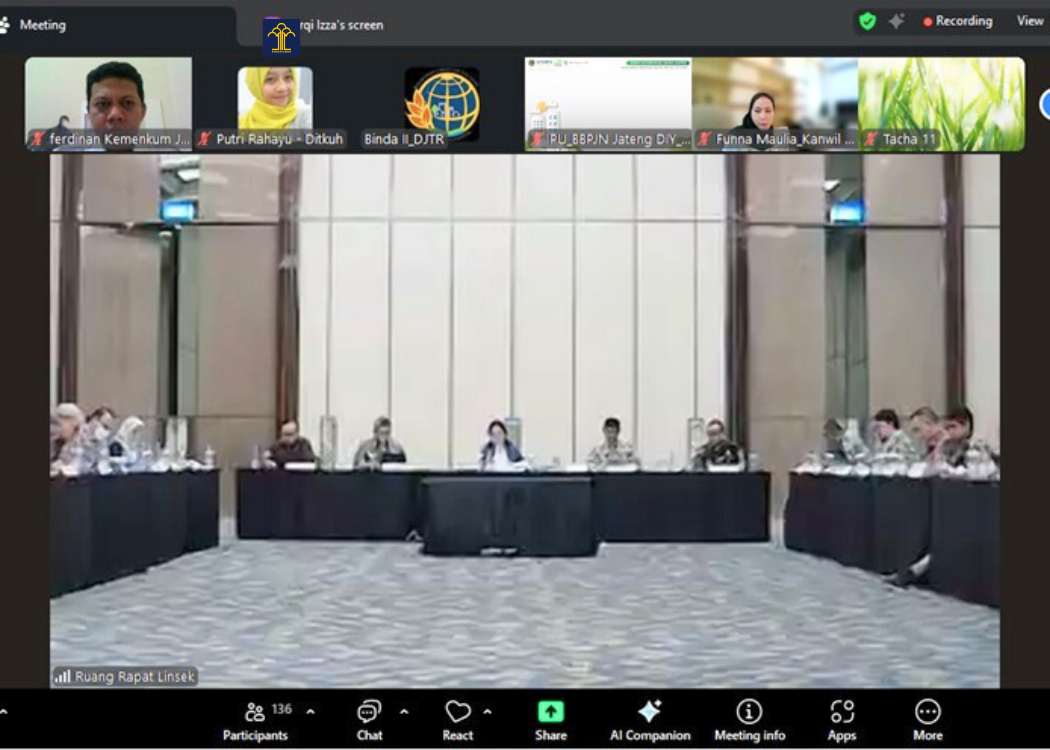
Task: Click the Recording indicator
Action: tap(957, 21)
